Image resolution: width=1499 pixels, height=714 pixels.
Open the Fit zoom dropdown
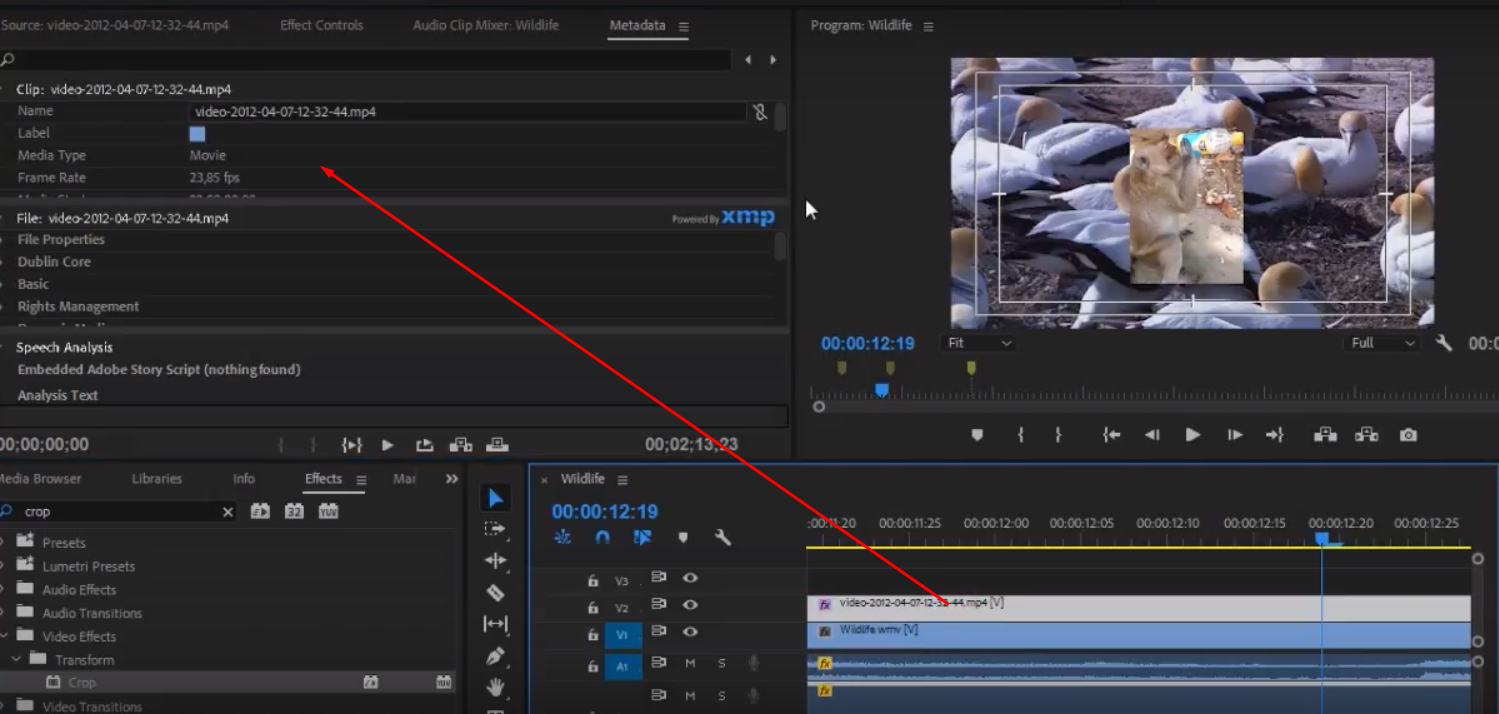pos(978,343)
